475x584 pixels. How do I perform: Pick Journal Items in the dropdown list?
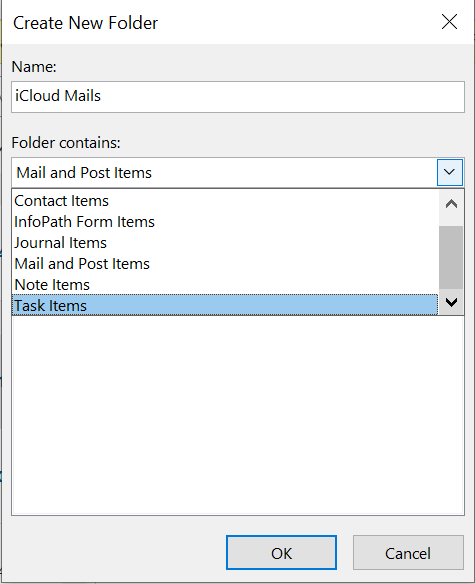pyautogui.click(x=225, y=243)
